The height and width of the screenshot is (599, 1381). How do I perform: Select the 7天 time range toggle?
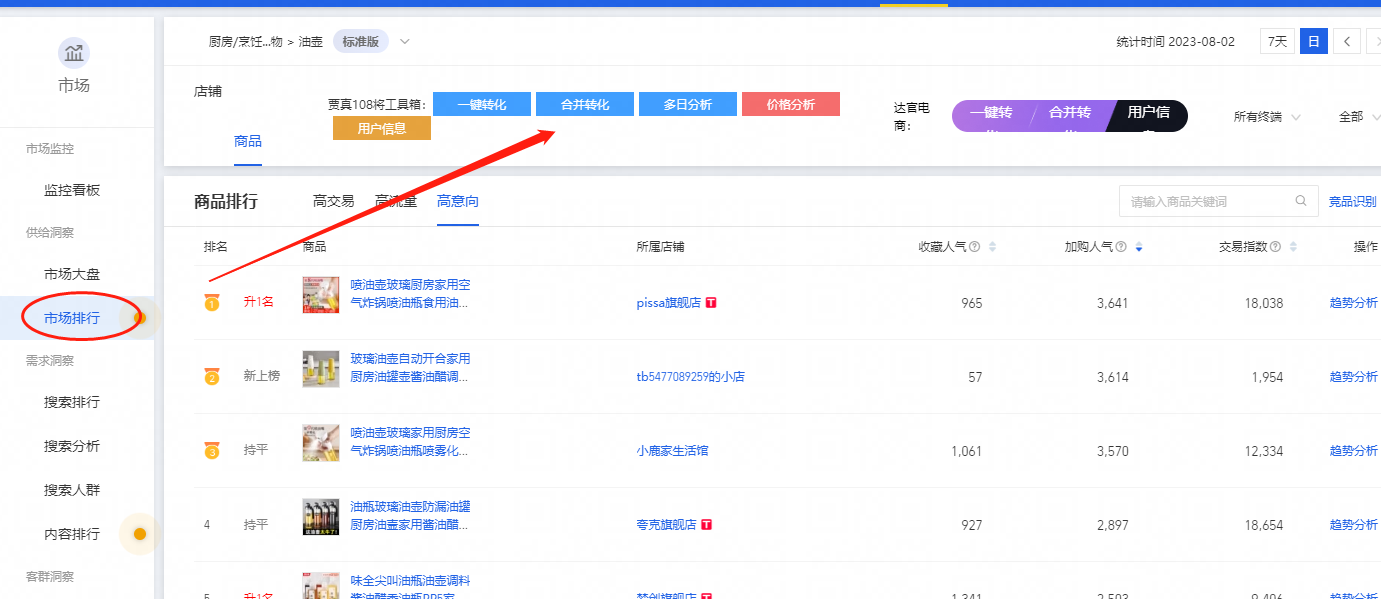(1277, 42)
